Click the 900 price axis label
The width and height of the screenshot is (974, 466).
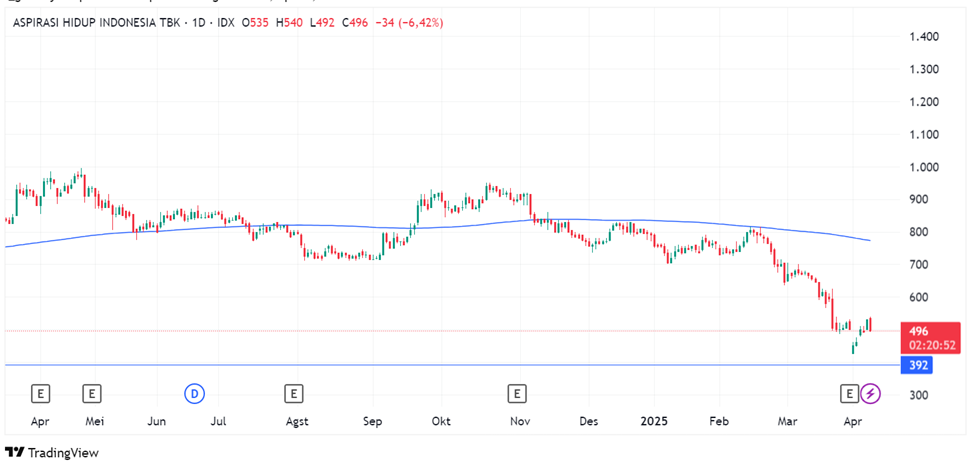click(x=917, y=199)
